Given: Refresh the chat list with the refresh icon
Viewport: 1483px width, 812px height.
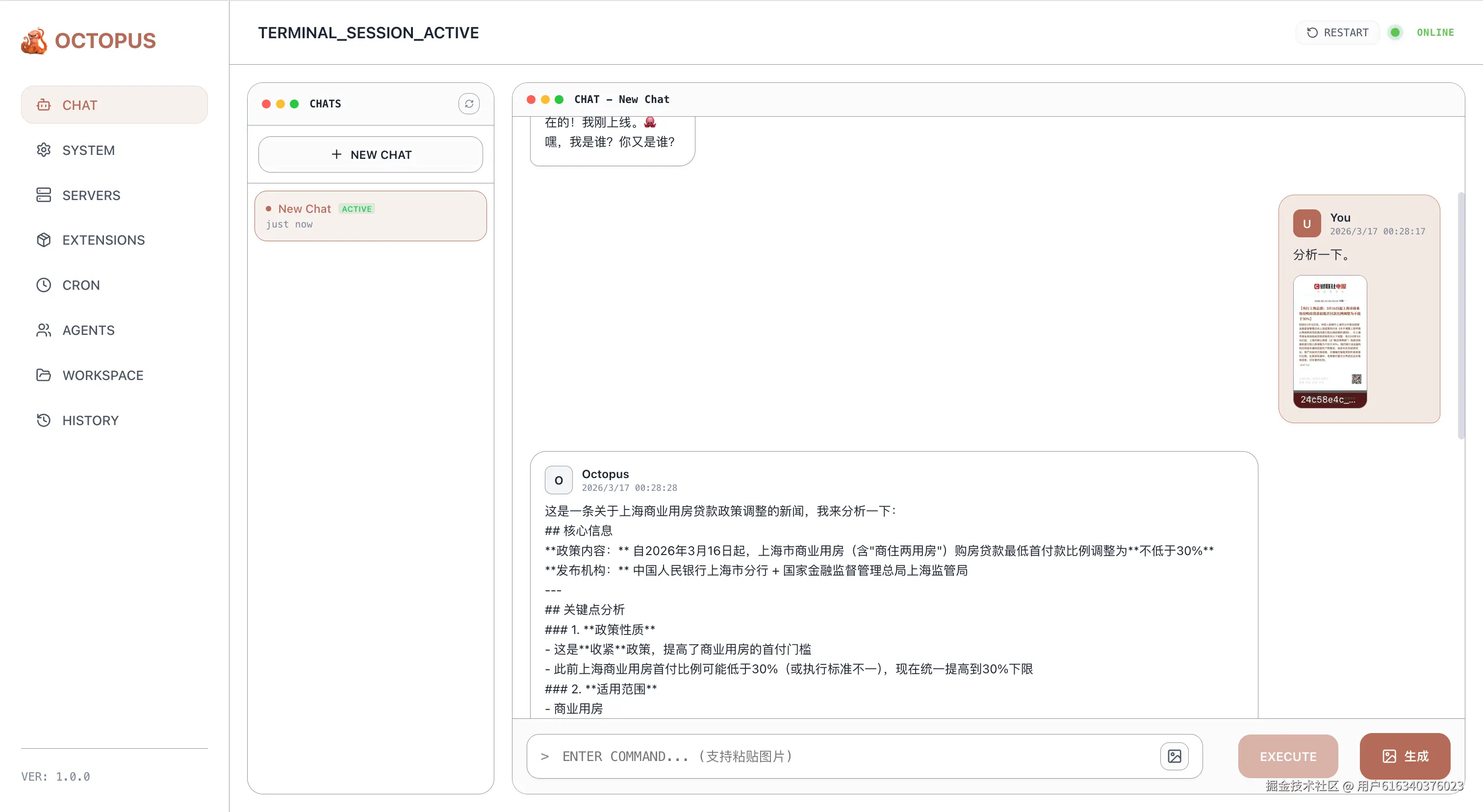Looking at the screenshot, I should (469, 103).
